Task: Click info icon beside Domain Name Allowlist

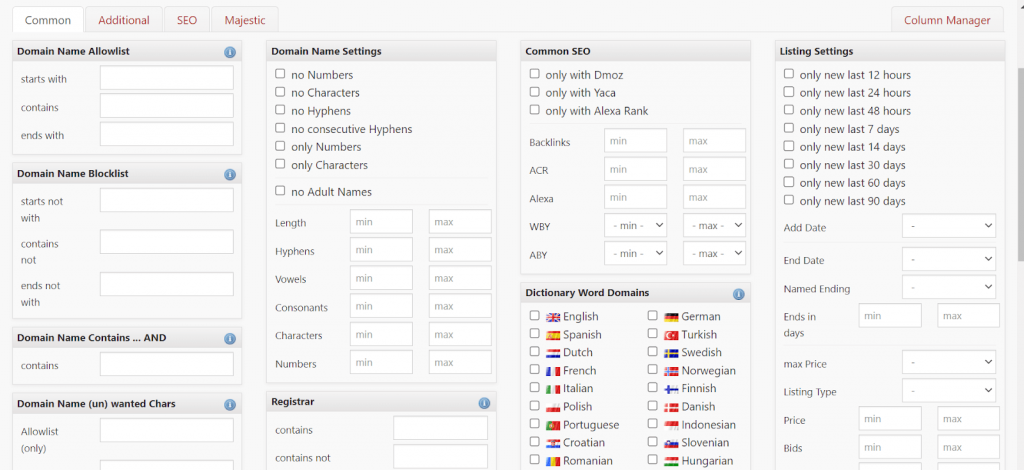Action: (x=230, y=52)
